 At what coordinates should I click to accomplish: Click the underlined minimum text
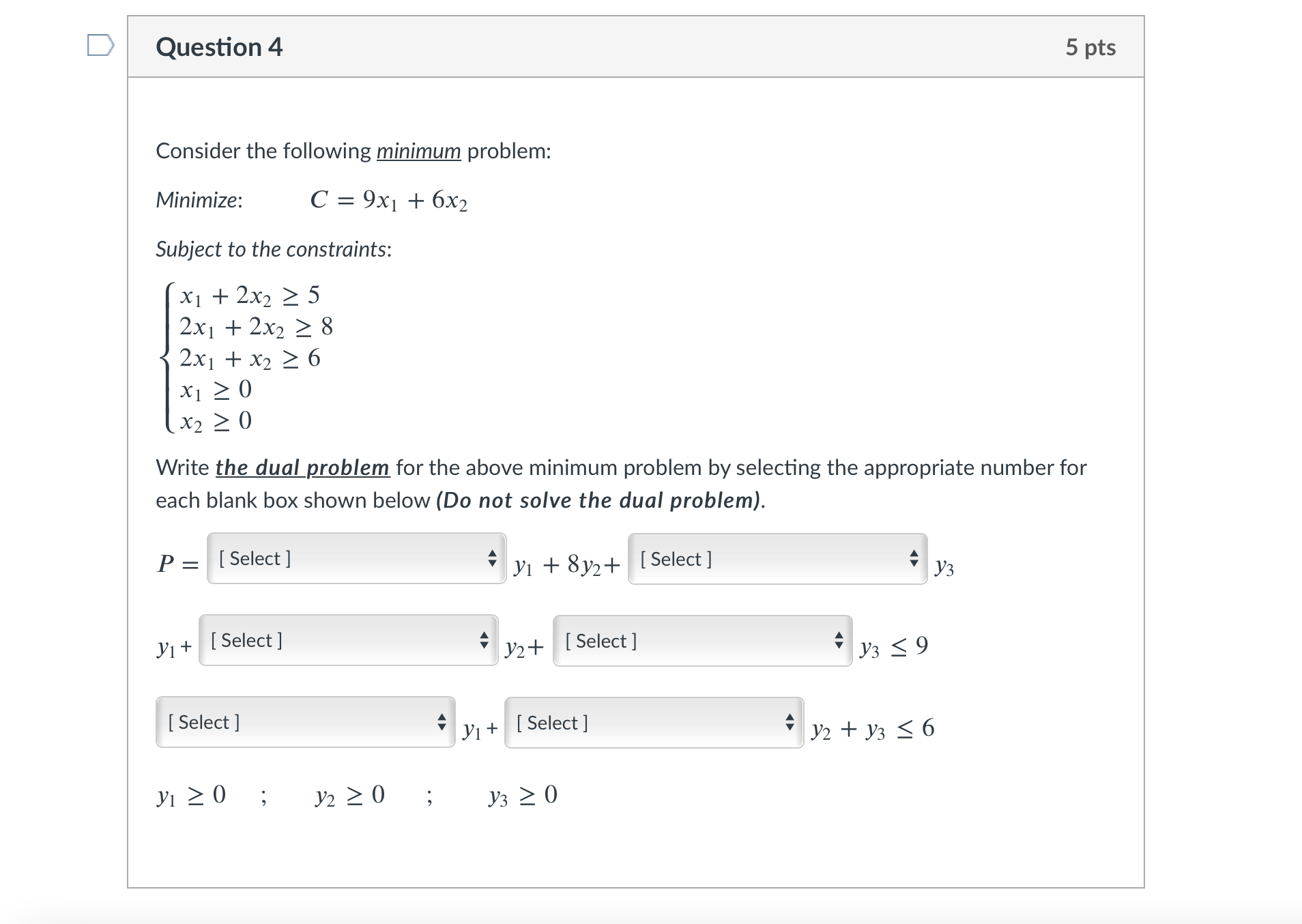[419, 151]
